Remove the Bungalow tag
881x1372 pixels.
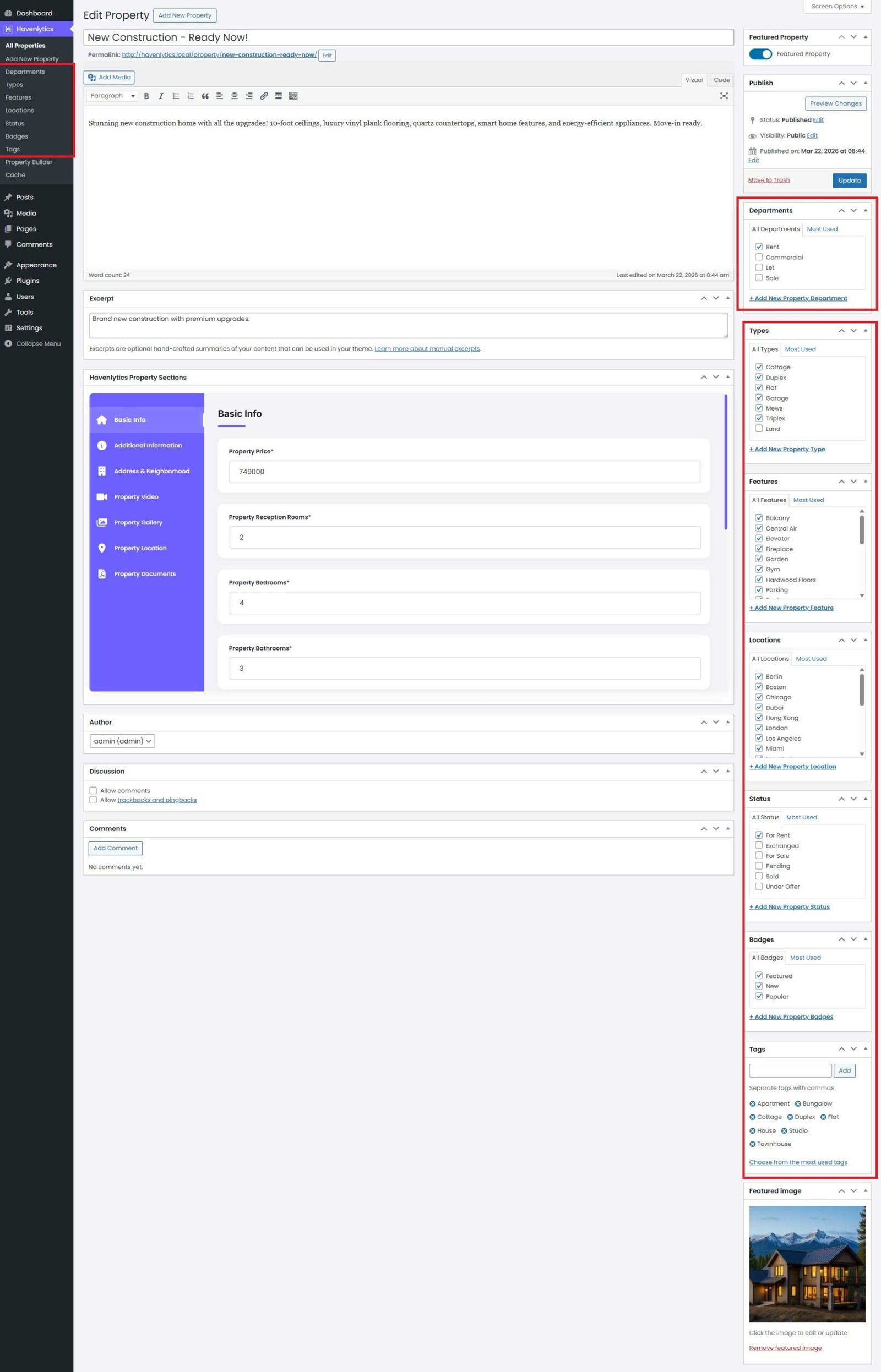tap(798, 1104)
